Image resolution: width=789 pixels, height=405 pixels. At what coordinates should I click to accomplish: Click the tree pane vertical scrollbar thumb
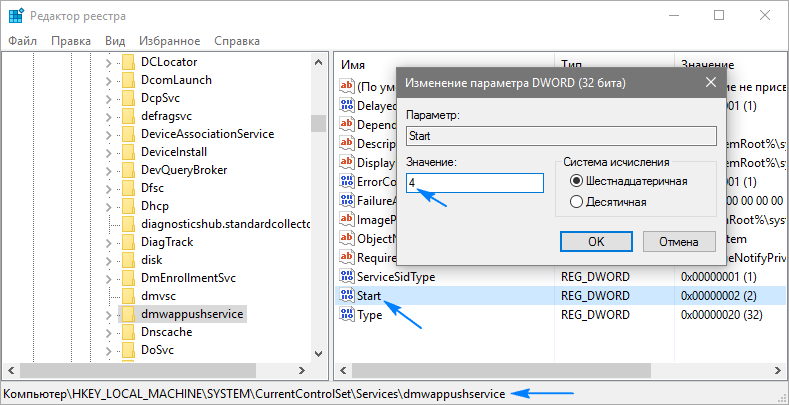coord(318,123)
